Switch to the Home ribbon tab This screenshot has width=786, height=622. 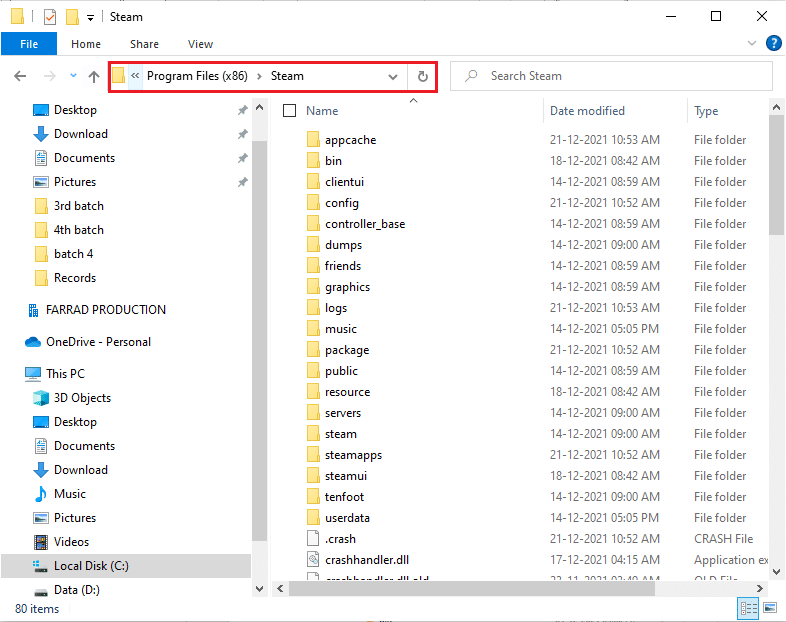[x=86, y=44]
